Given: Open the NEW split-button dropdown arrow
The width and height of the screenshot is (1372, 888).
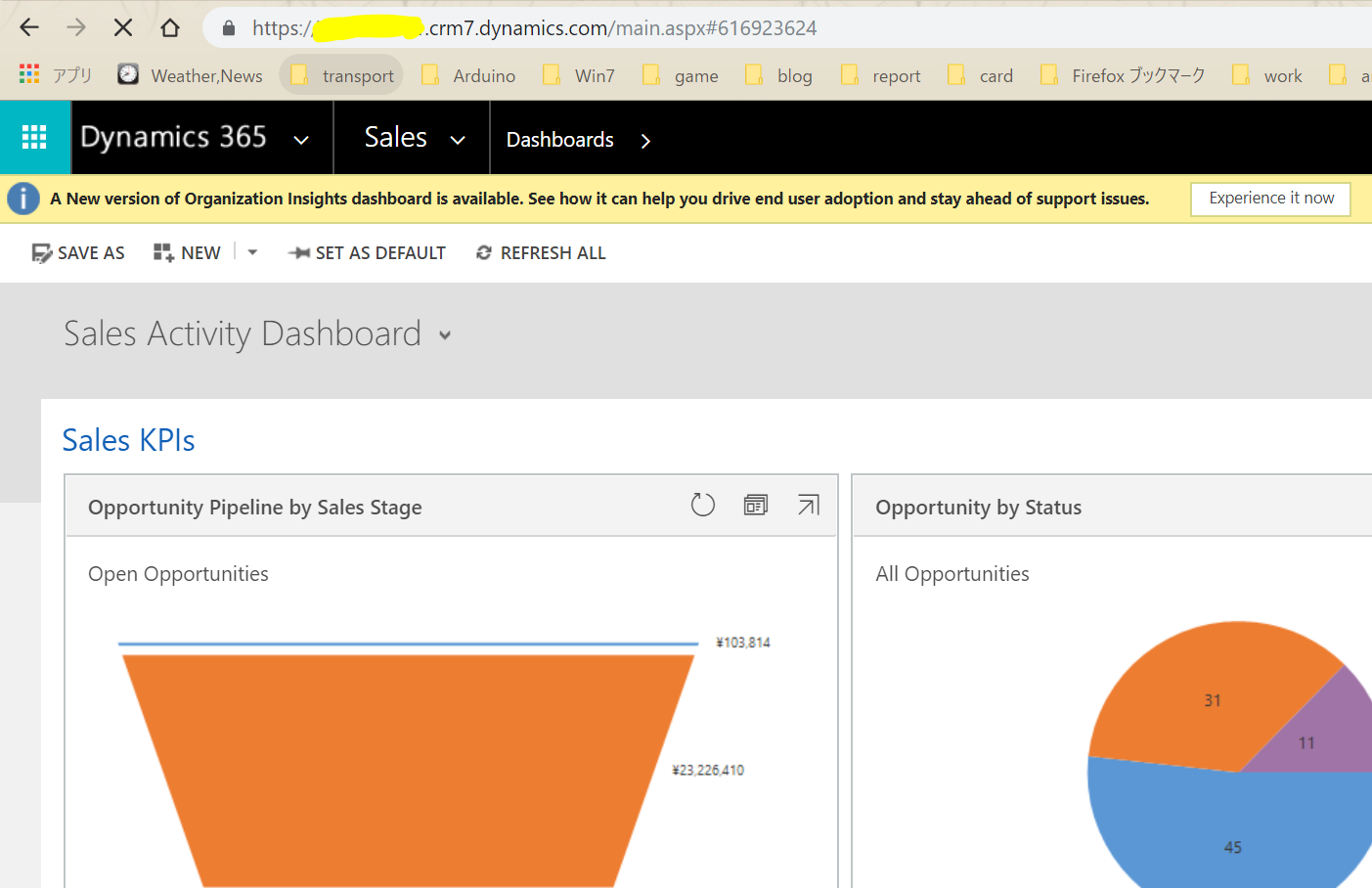Looking at the screenshot, I should coord(251,252).
